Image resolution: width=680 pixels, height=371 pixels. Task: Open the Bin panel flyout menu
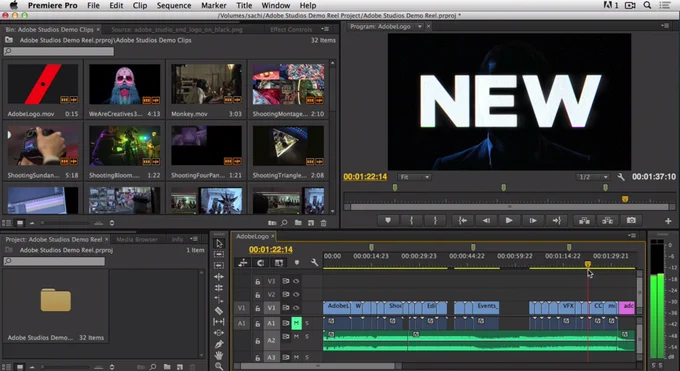325,29
